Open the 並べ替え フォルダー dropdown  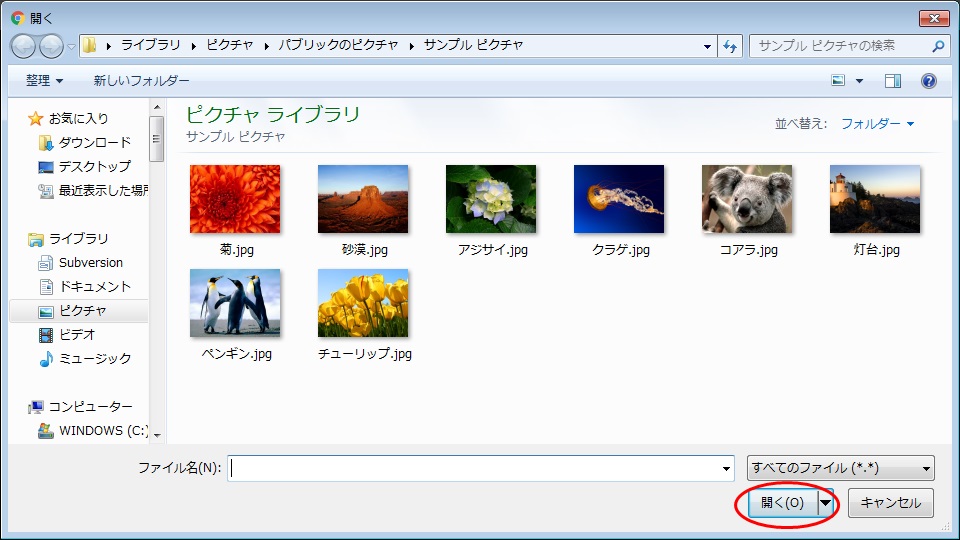[x=877, y=124]
